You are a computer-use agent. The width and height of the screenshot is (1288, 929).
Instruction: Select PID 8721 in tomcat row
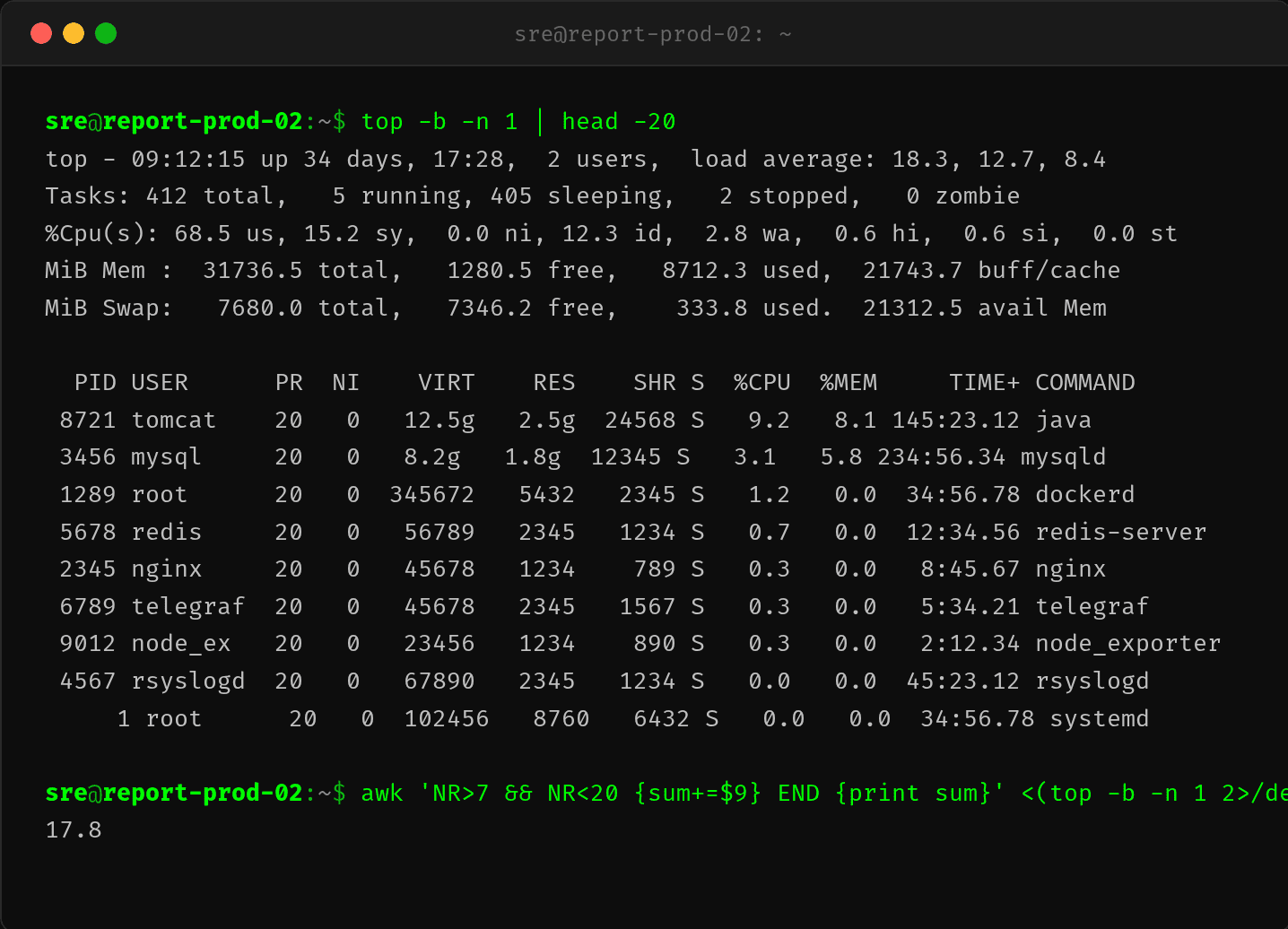88,421
